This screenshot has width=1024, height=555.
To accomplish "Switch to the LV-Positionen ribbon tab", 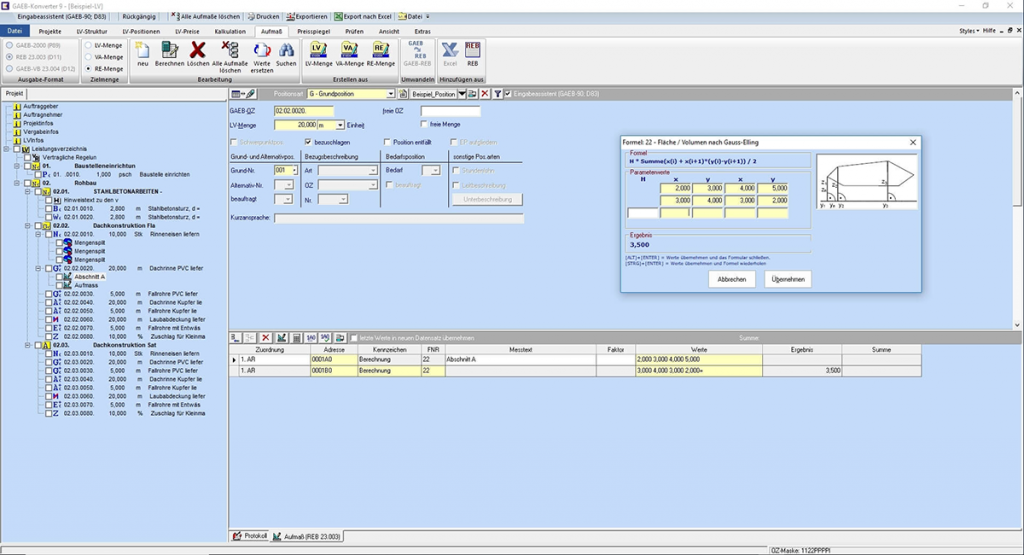I will pos(141,31).
